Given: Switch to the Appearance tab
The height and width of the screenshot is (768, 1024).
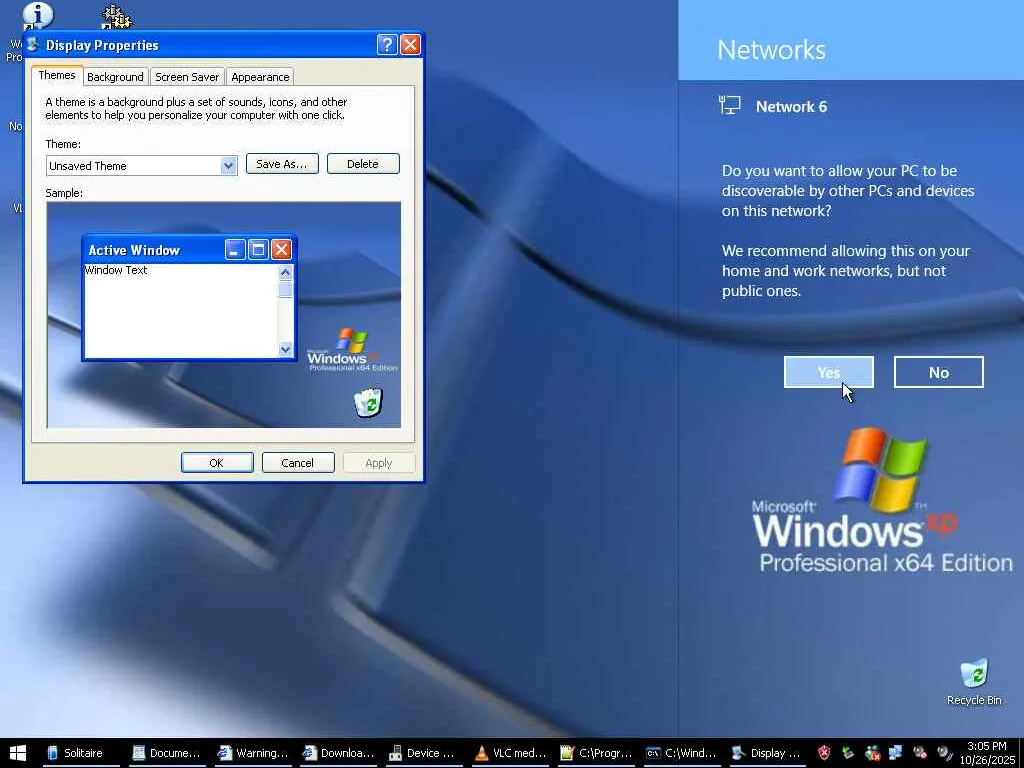Looking at the screenshot, I should [x=260, y=77].
